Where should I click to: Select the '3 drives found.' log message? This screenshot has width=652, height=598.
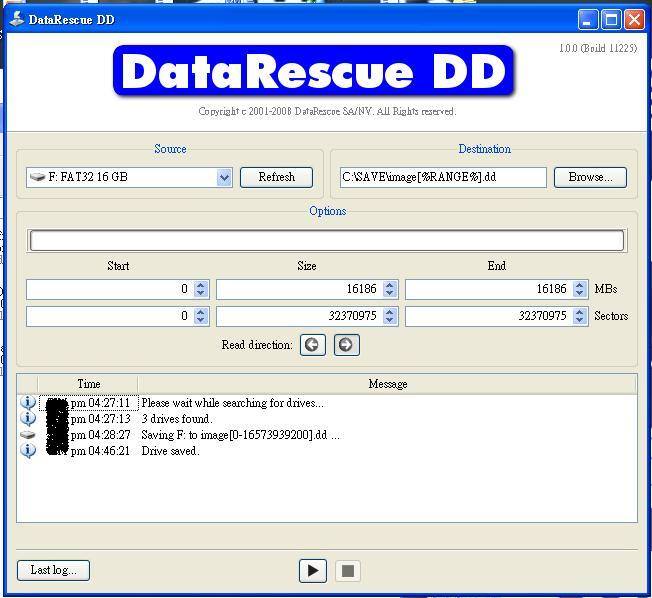click(177, 419)
